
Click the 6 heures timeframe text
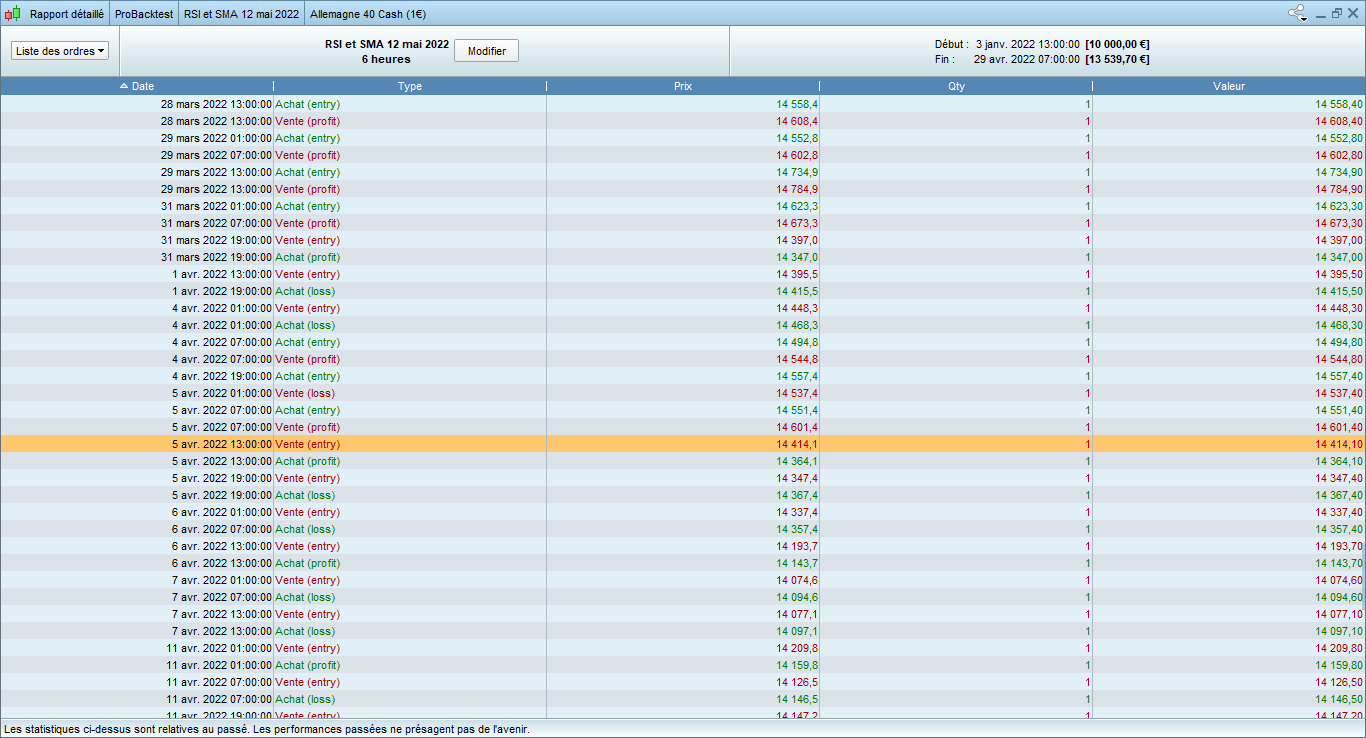tap(386, 59)
